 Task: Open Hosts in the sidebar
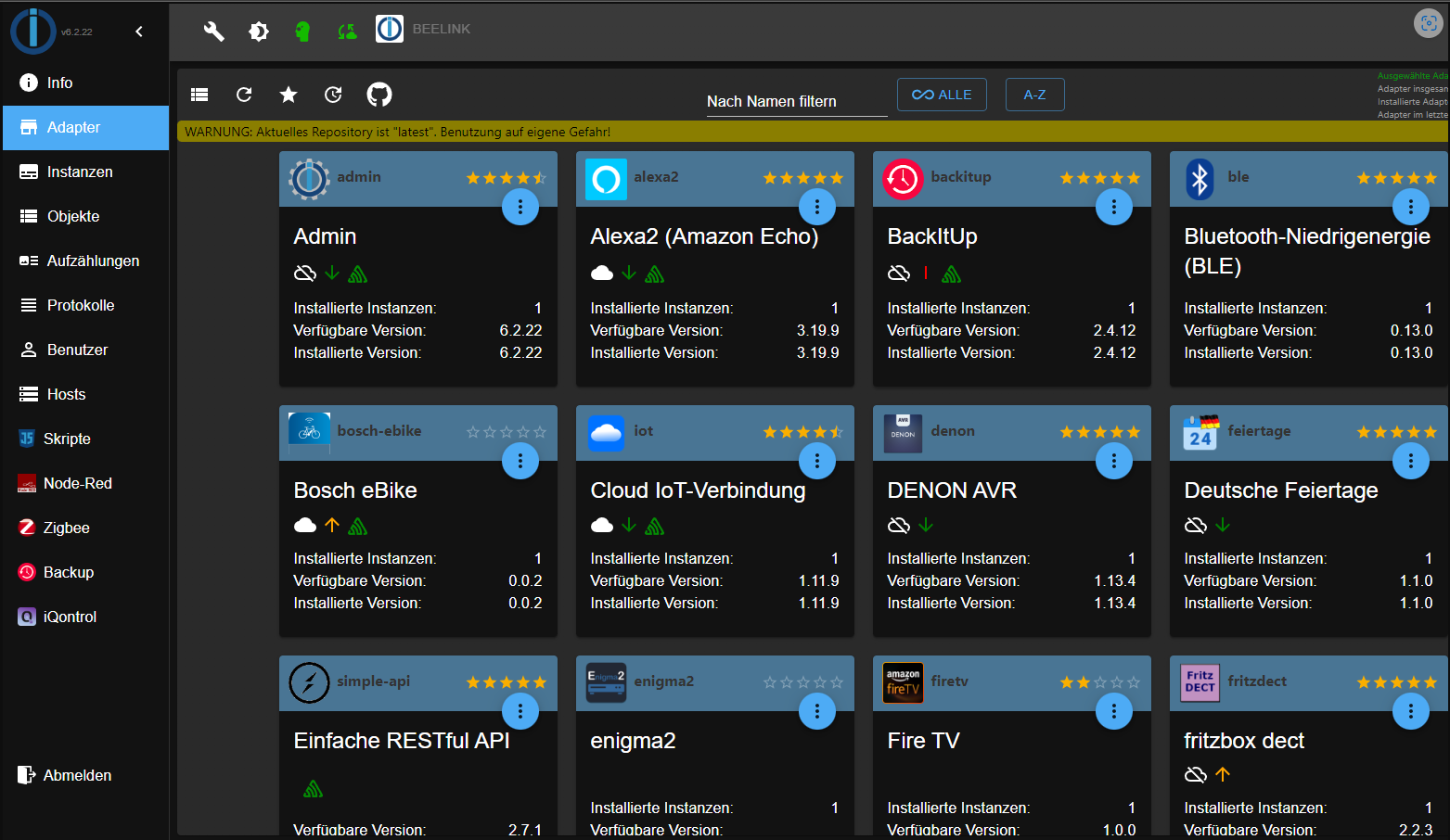84,394
